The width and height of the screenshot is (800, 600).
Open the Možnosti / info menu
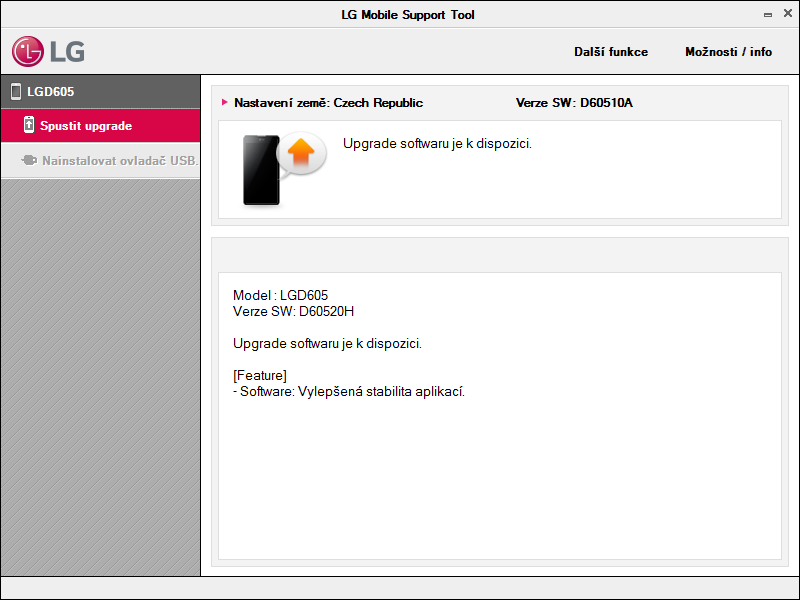tap(728, 52)
